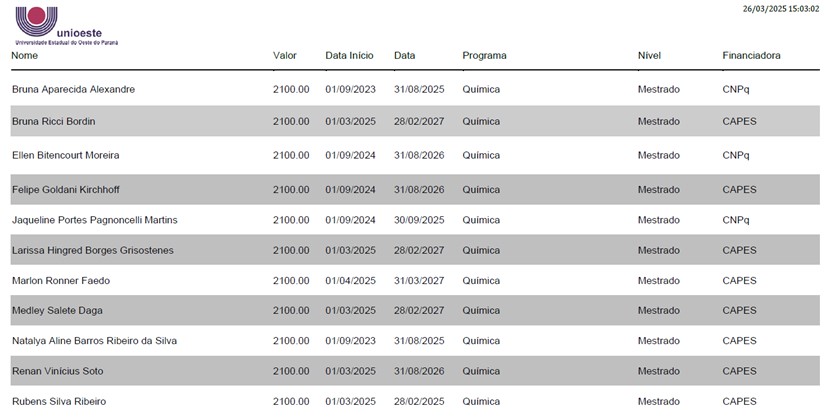The image size is (832, 419).
Task: Select Jaqueline Portes Pagnoncelli Martins name
Action: [94, 220]
